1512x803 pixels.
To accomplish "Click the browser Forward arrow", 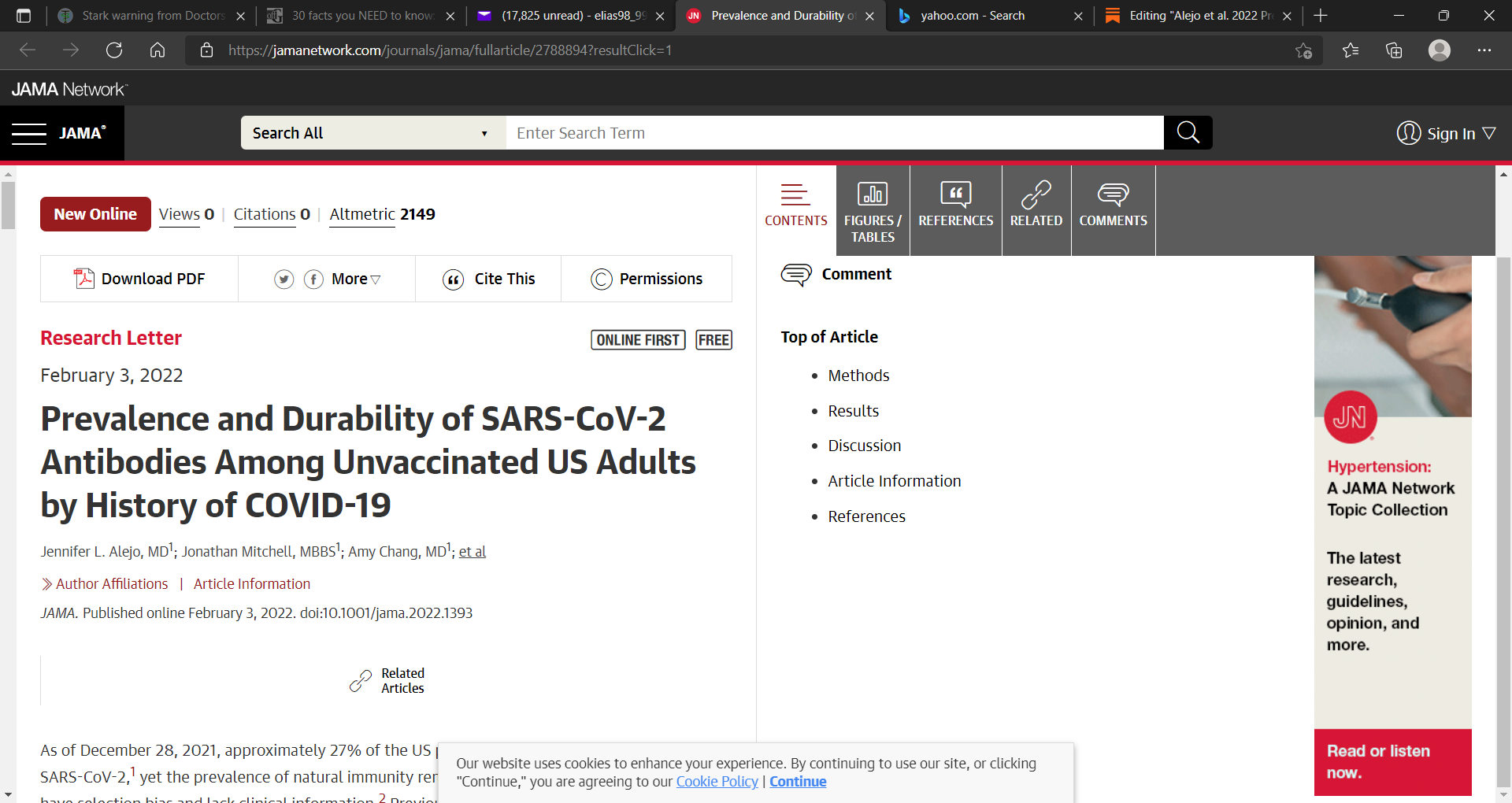I will click(71, 50).
